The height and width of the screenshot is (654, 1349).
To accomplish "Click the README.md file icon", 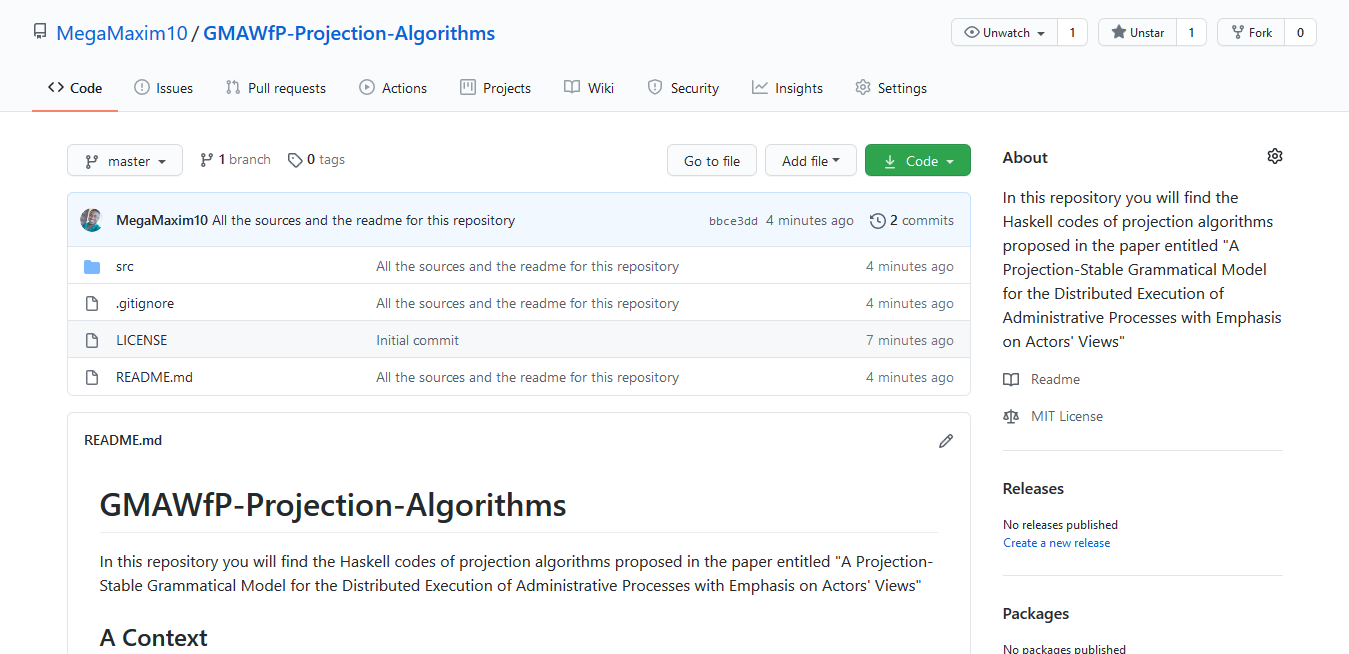I will point(92,377).
